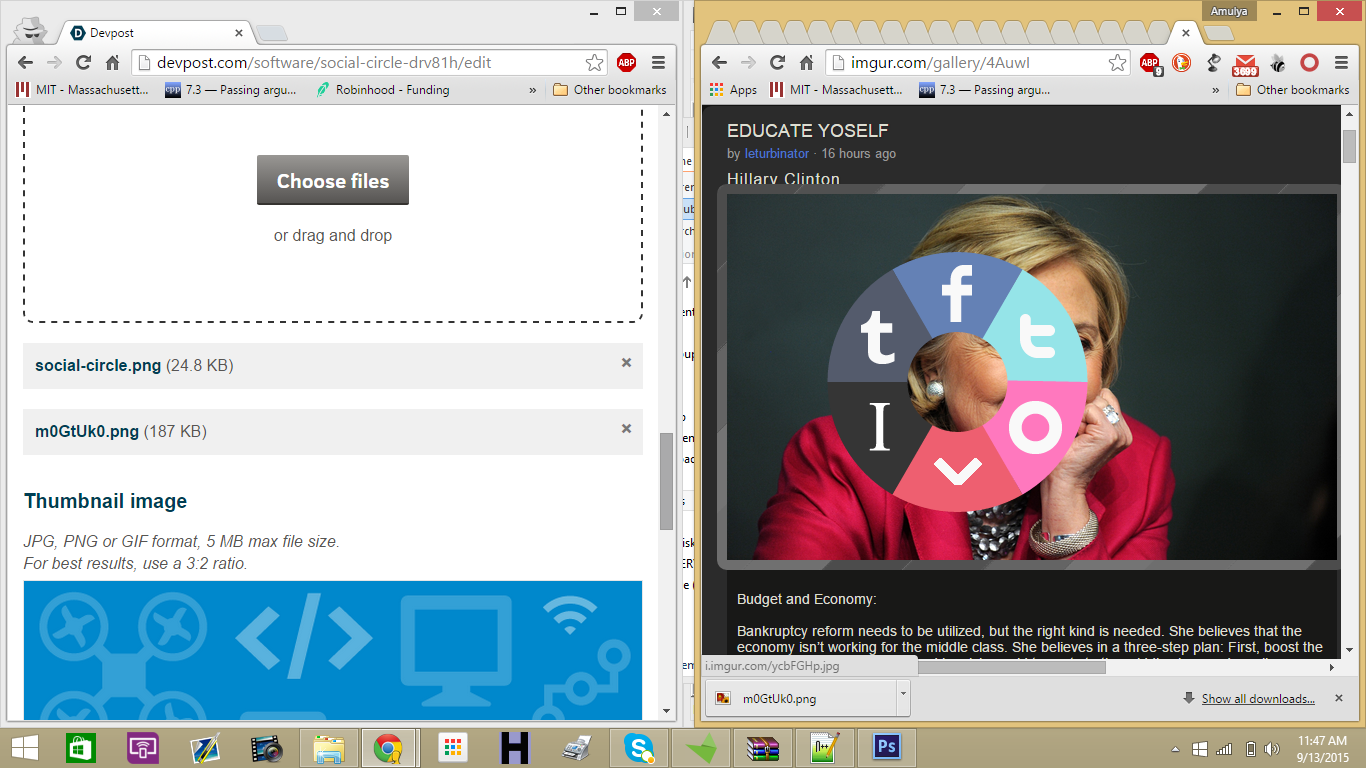This screenshot has height=768, width=1366.
Task: Open a new tab in the Devpost window
Action: [x=270, y=34]
